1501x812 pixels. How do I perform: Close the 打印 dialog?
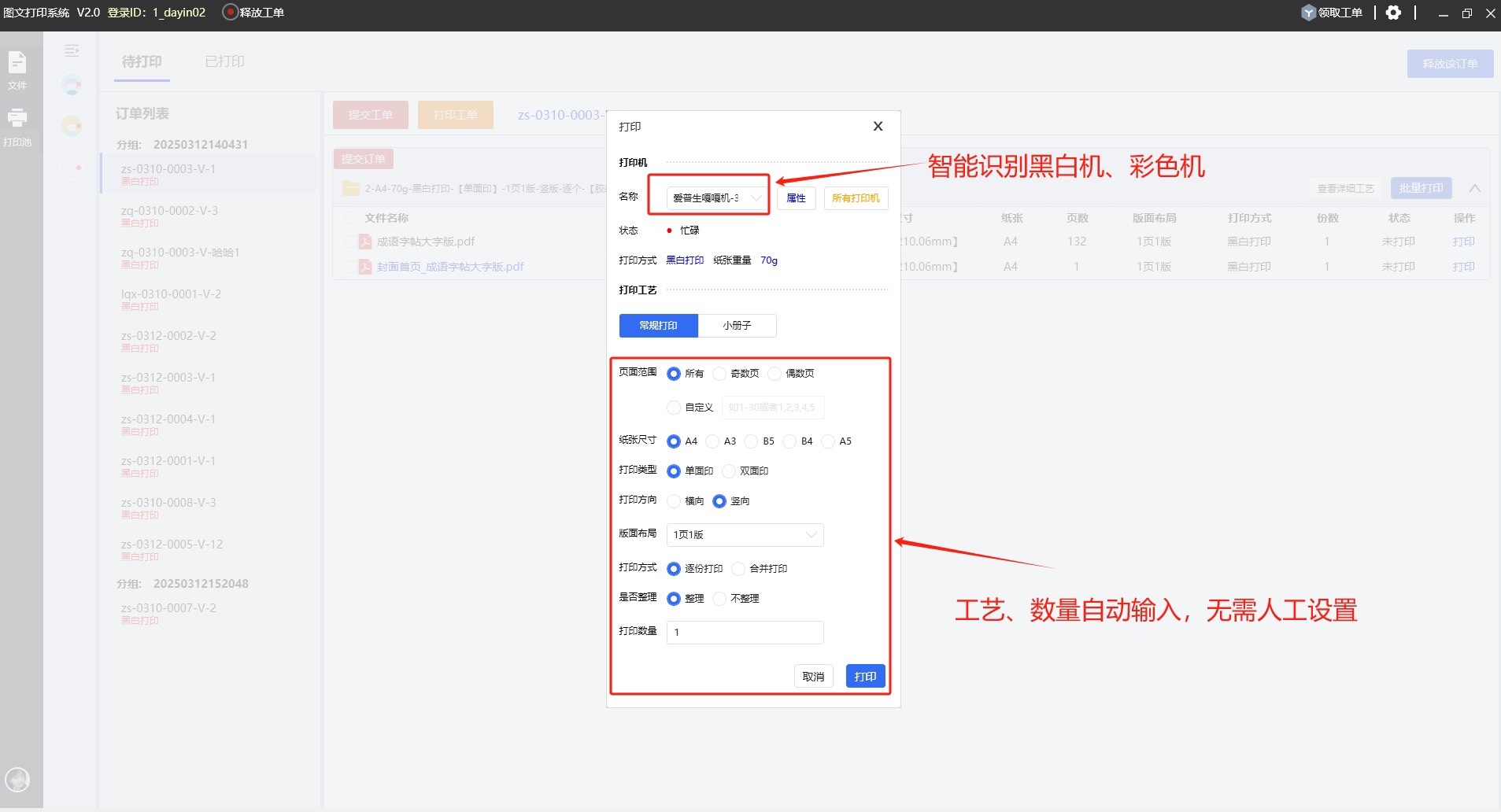click(x=878, y=126)
